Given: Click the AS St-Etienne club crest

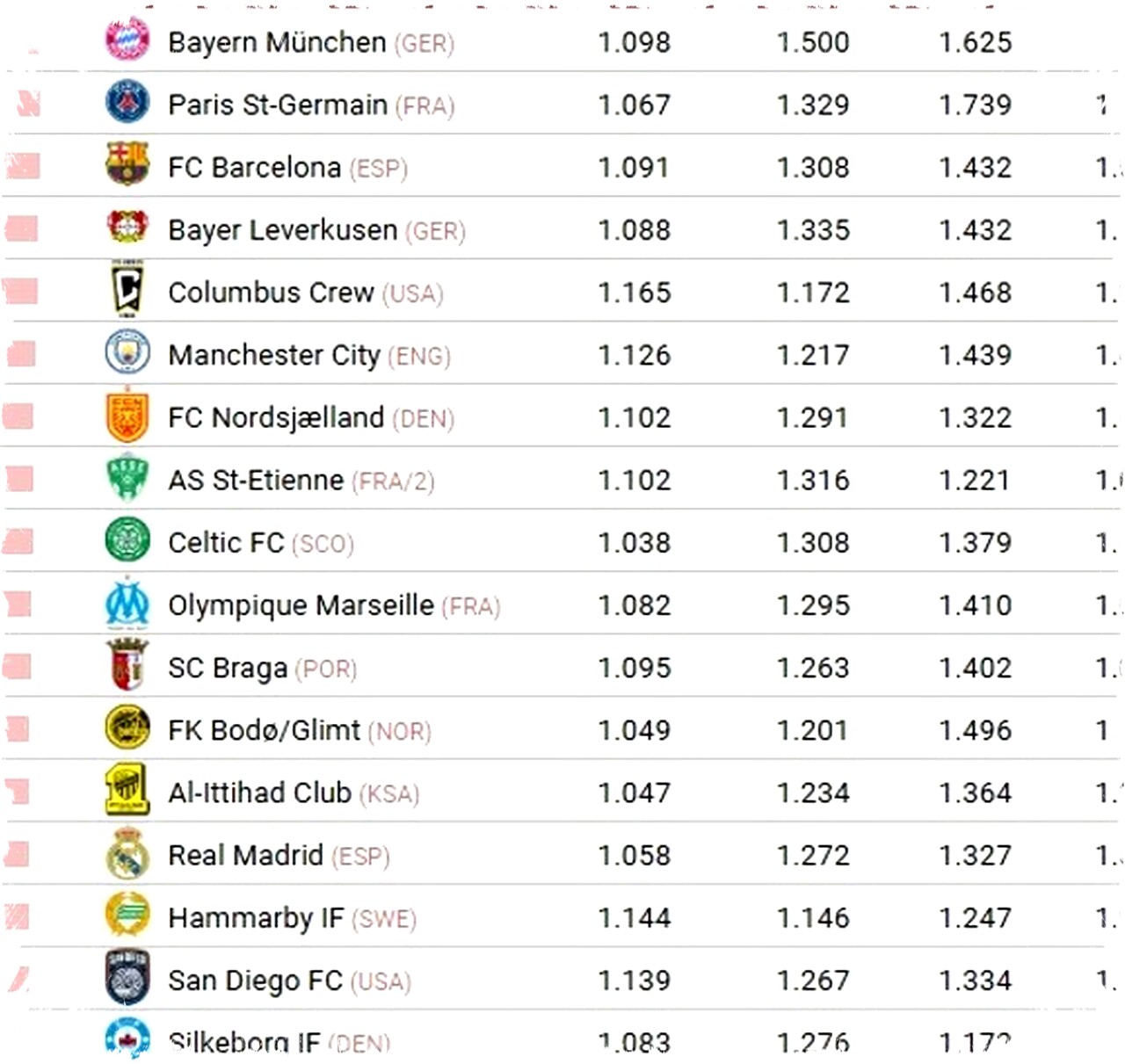Looking at the screenshot, I should (x=127, y=478).
